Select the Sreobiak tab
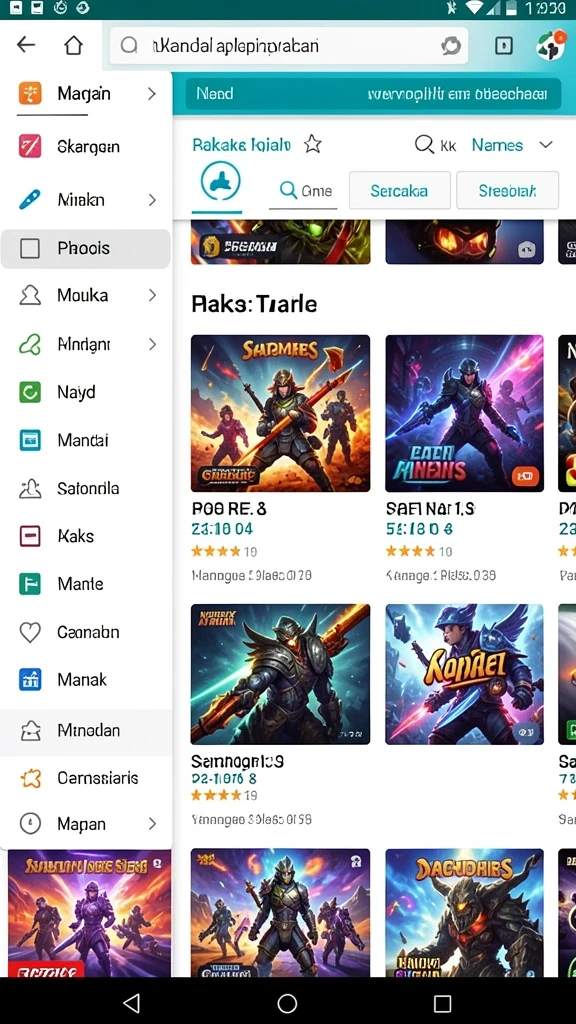 507,191
